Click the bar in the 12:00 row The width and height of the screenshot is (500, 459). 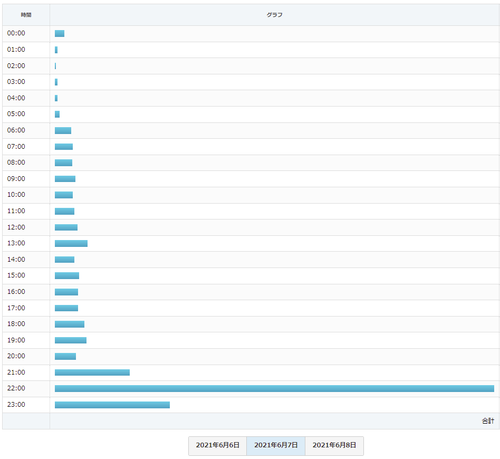coord(66,227)
